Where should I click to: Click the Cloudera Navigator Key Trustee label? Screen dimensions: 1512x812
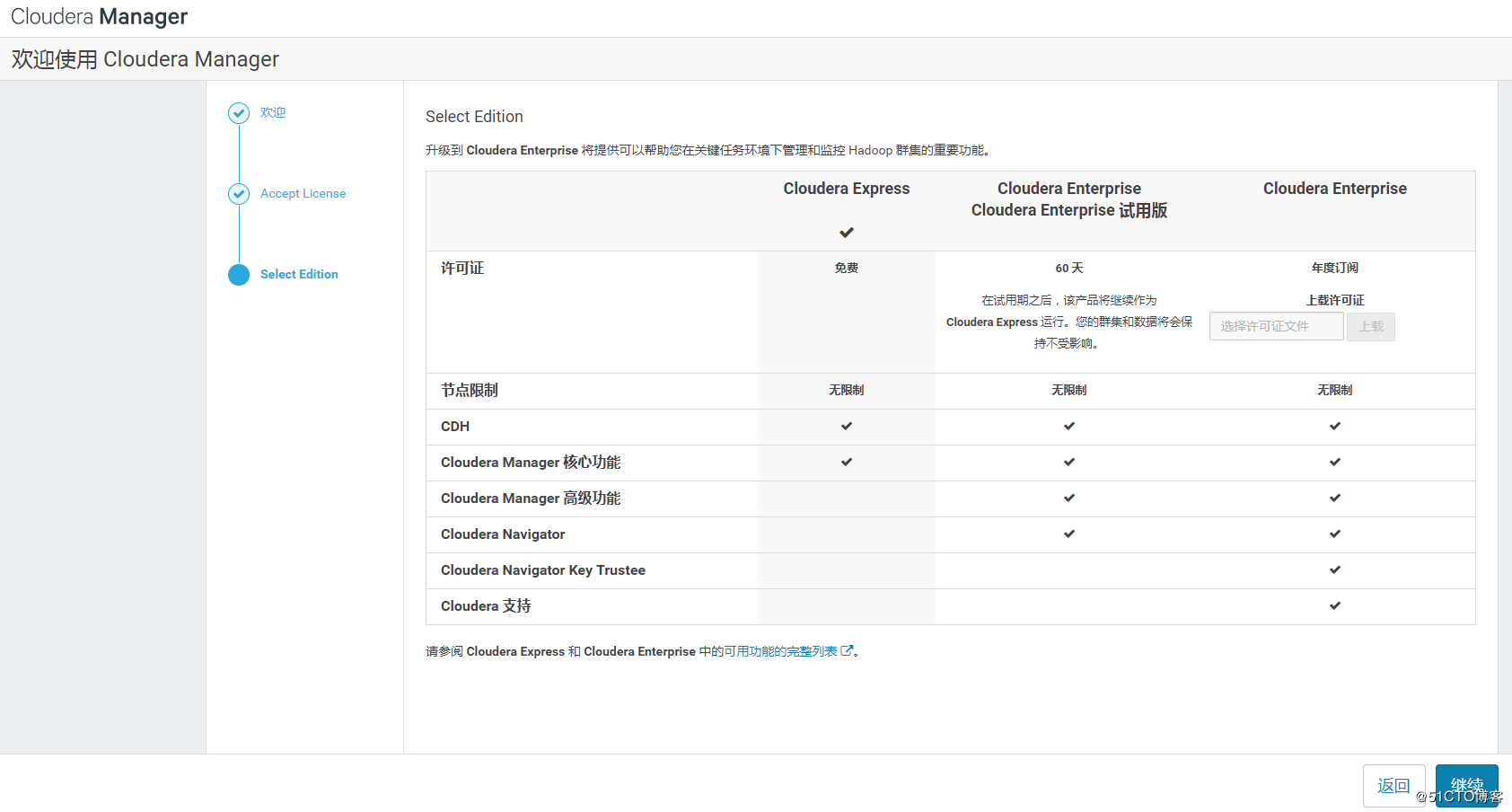coord(543,570)
